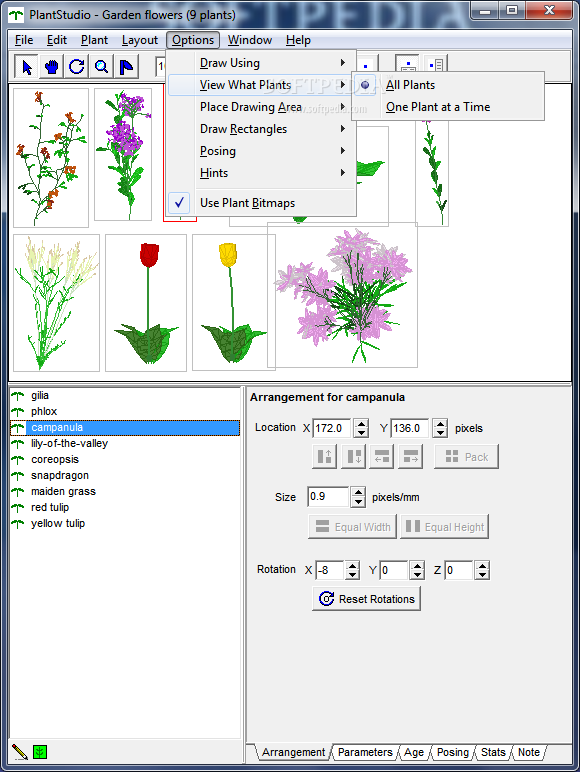Click the align right arrangement icon
Screen dimensions: 580x772
point(411,456)
